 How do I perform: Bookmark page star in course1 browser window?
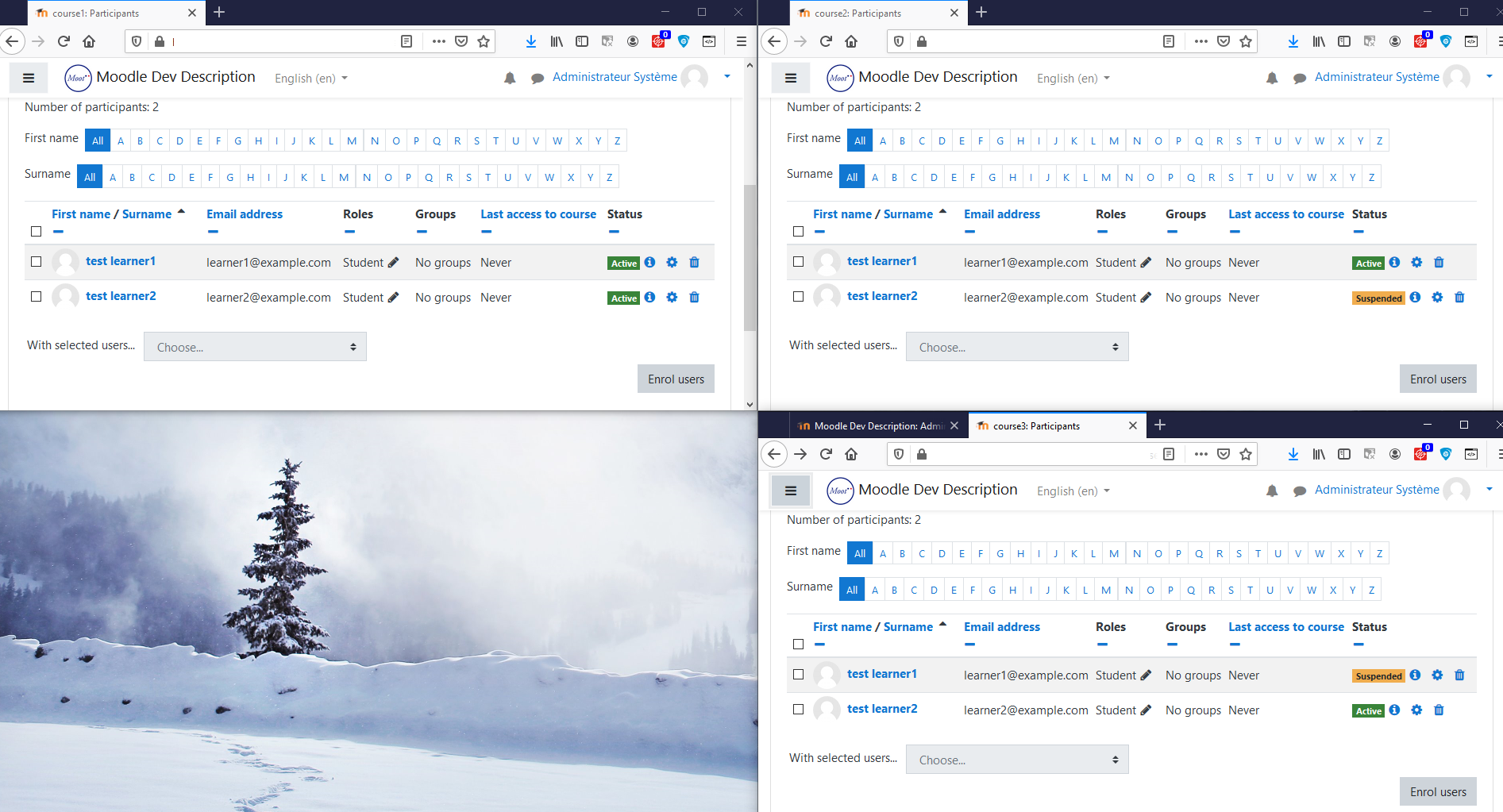click(x=484, y=41)
